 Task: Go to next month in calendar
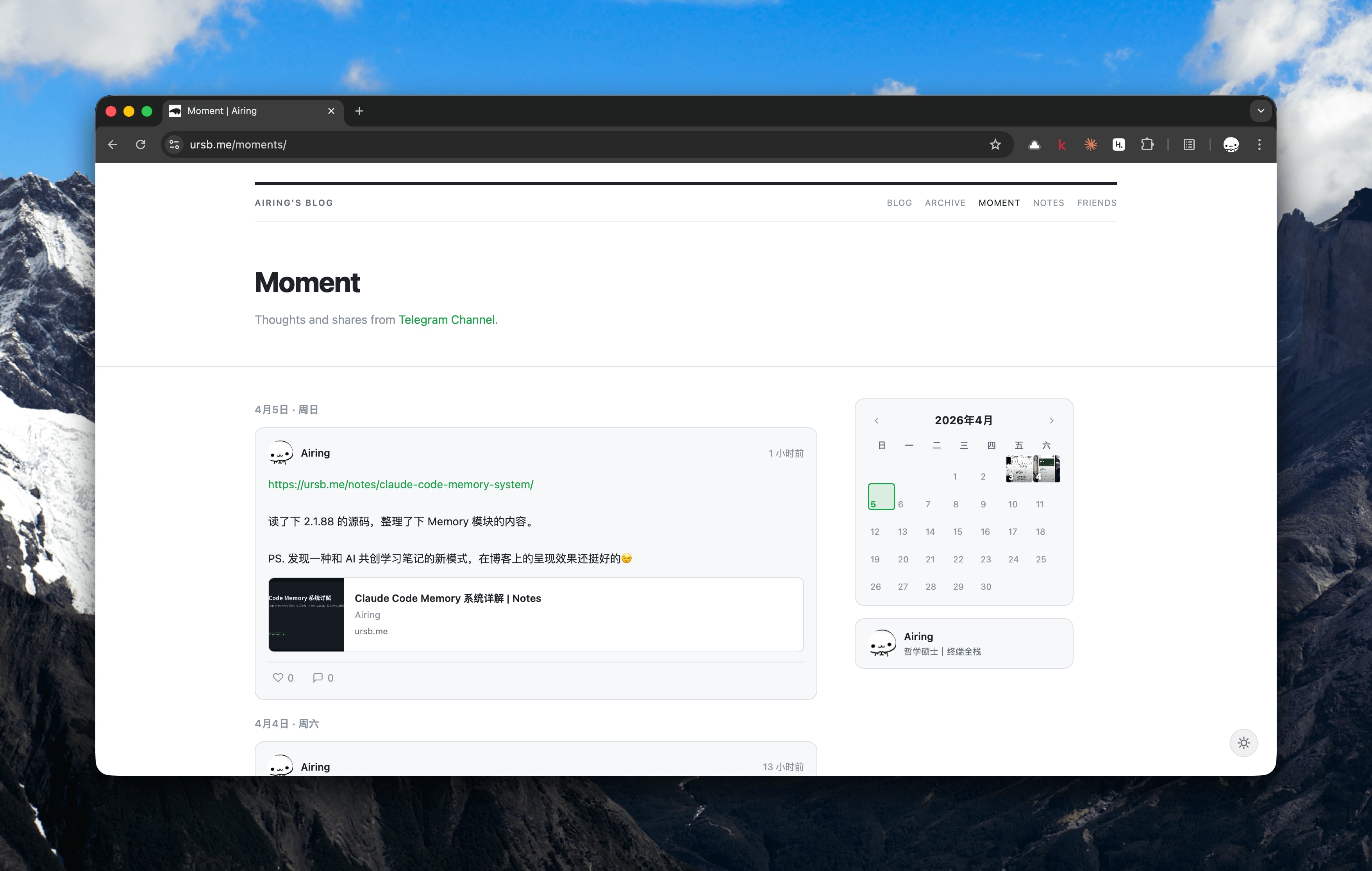click(x=1051, y=420)
